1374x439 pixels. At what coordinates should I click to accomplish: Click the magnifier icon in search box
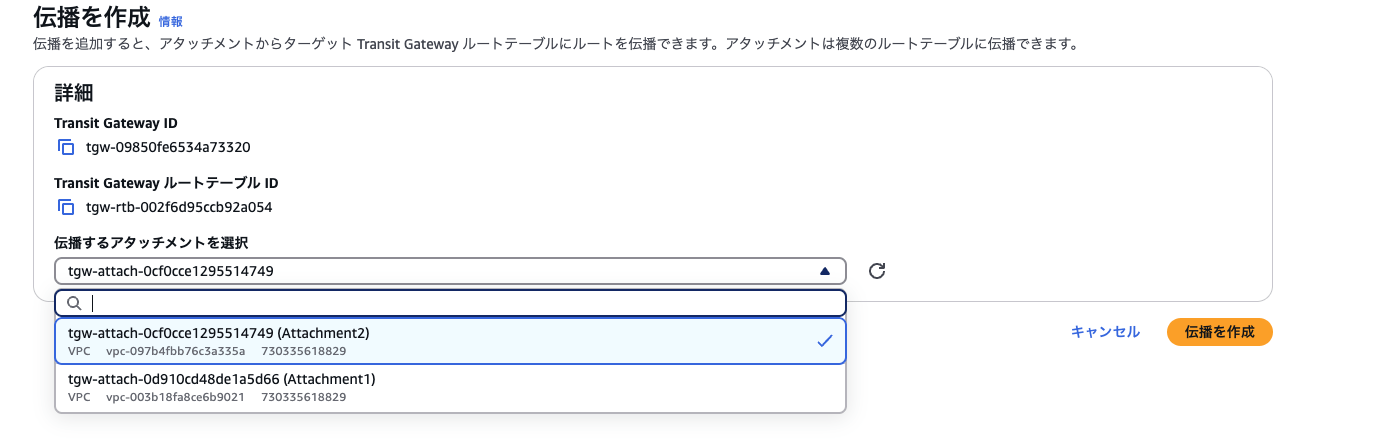(x=74, y=303)
